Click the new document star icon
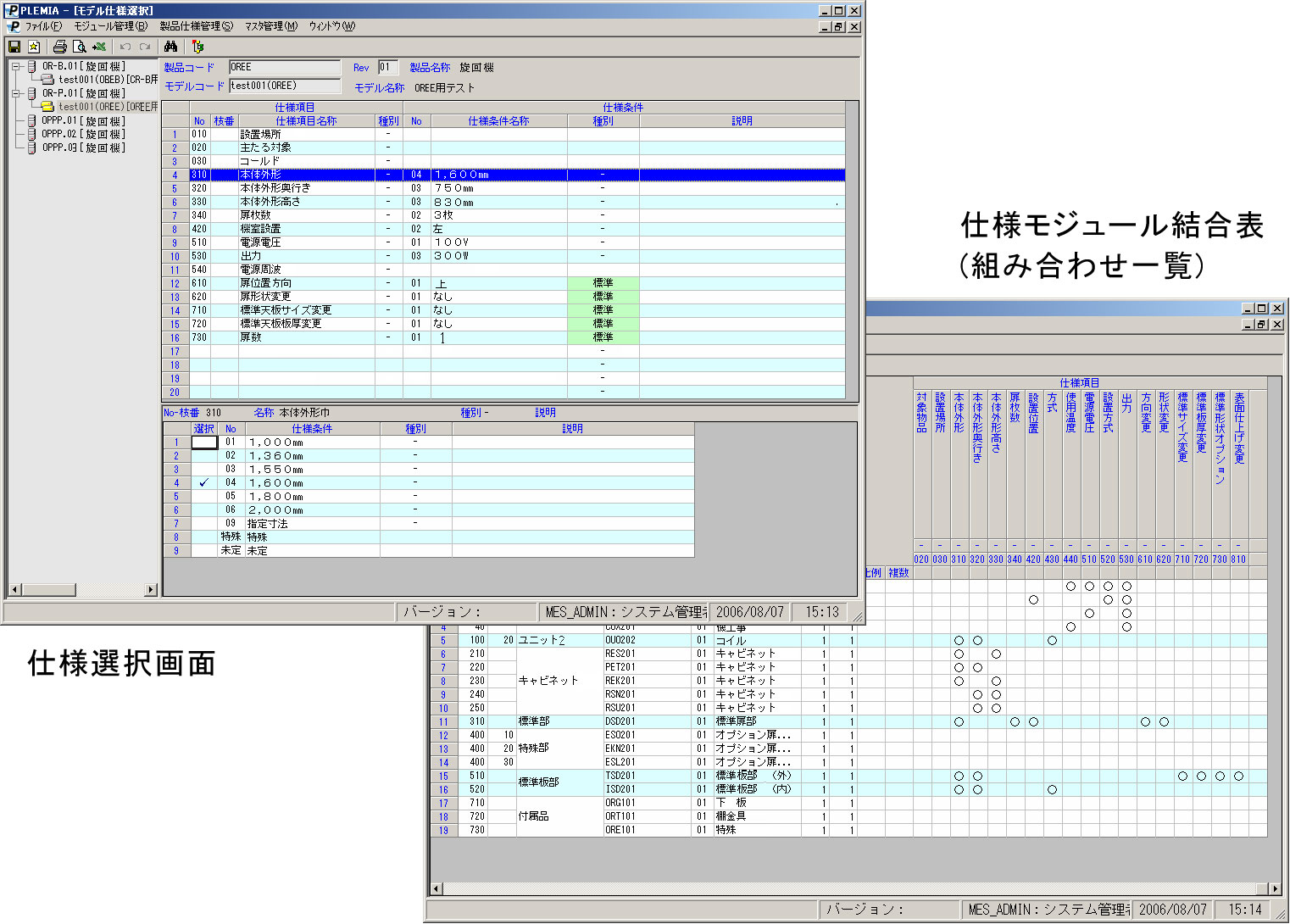This screenshot has width=1290, height=924. 34,47
